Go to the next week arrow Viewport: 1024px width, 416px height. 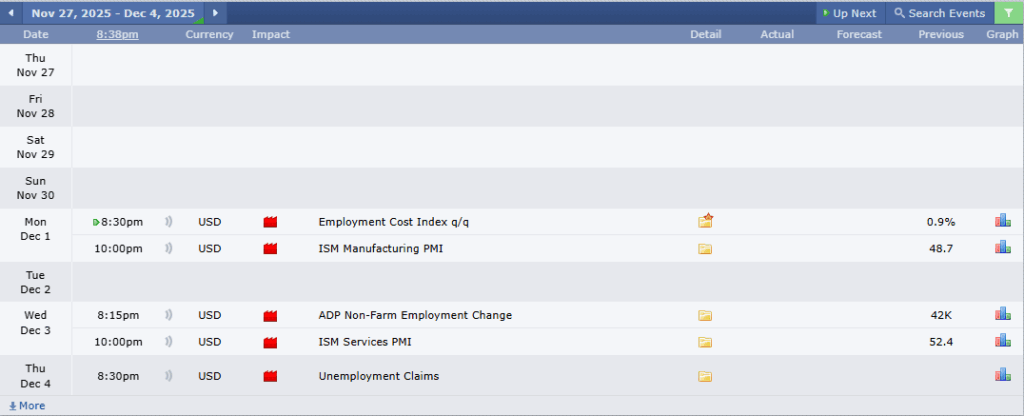[215, 13]
